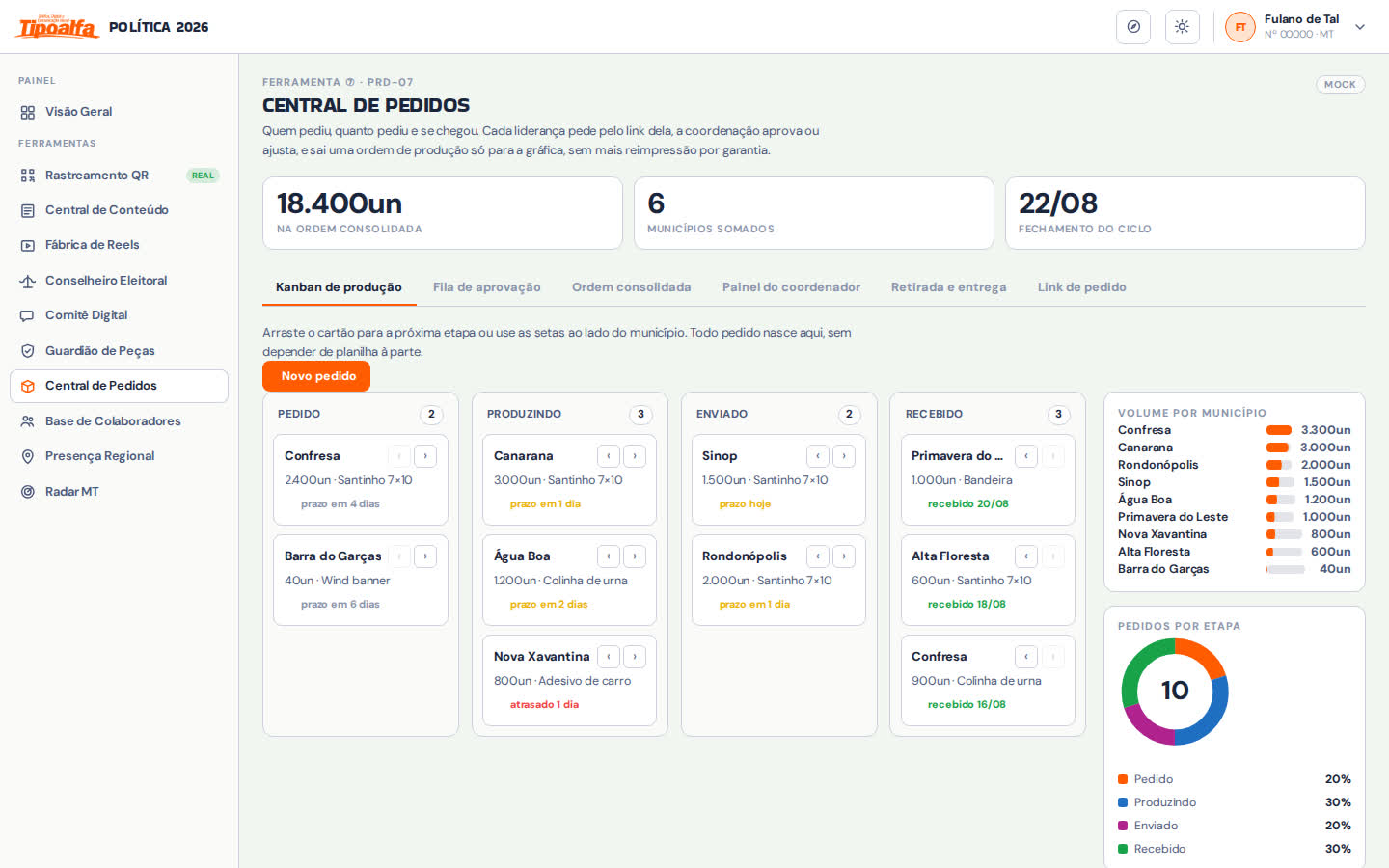The width and height of the screenshot is (1389, 868).
Task: Click the Rondonópolis volume bar
Action: click(x=1279, y=465)
